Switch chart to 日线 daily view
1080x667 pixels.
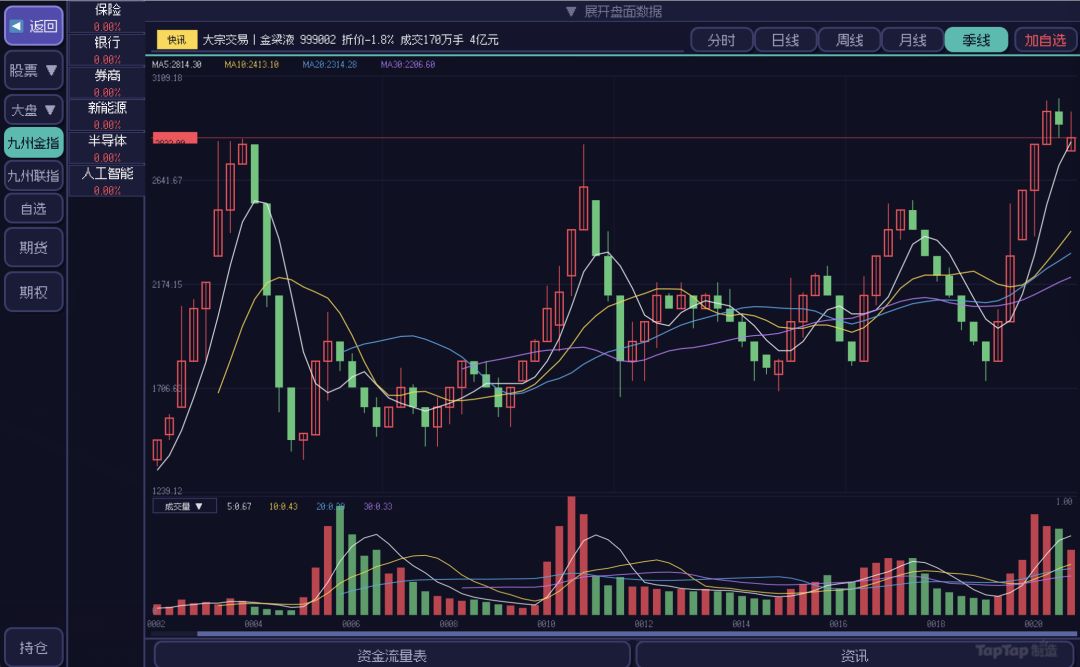point(785,40)
